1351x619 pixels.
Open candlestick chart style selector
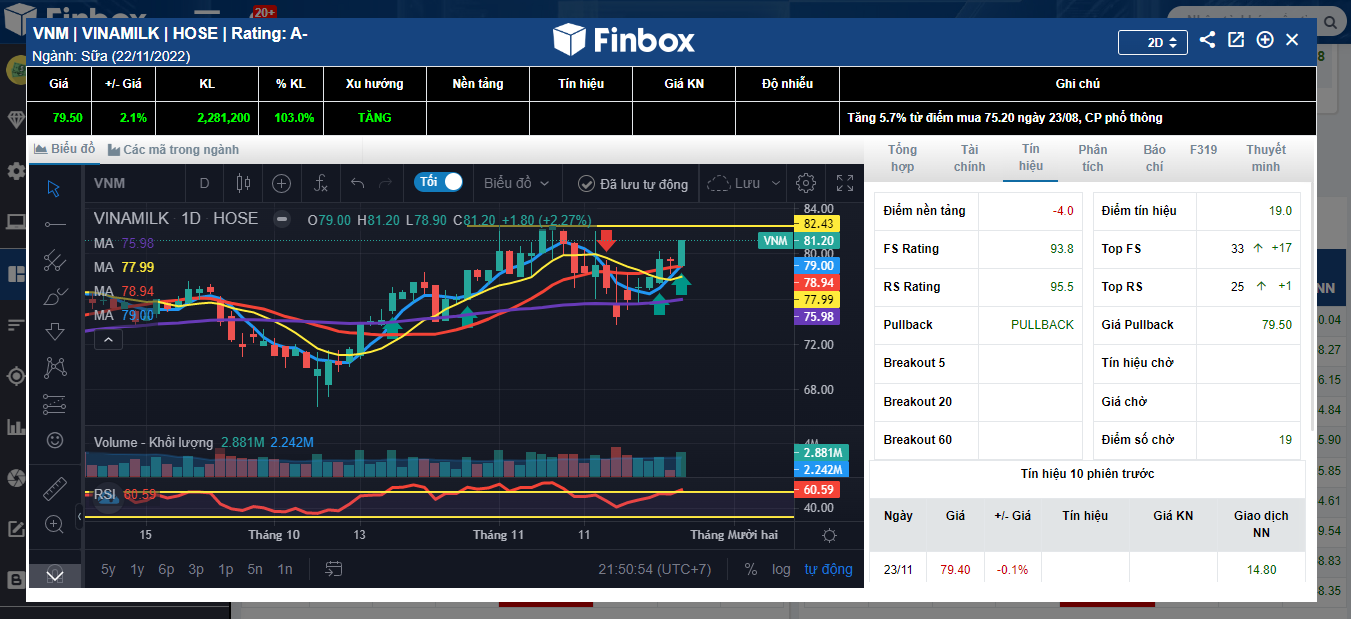pos(241,183)
